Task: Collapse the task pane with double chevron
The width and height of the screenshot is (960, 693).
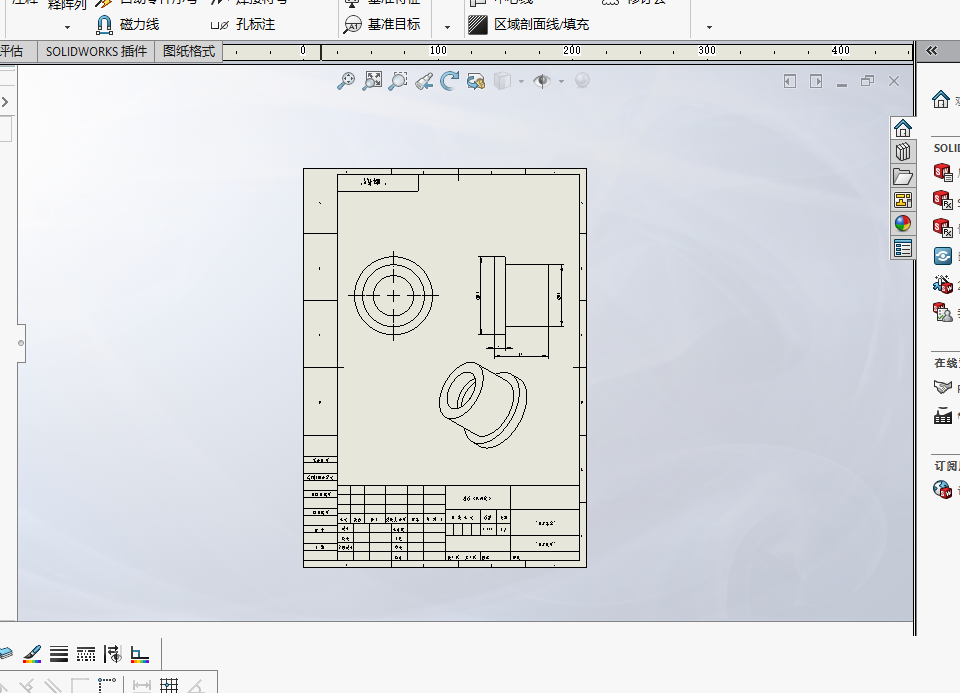Action: [931, 51]
